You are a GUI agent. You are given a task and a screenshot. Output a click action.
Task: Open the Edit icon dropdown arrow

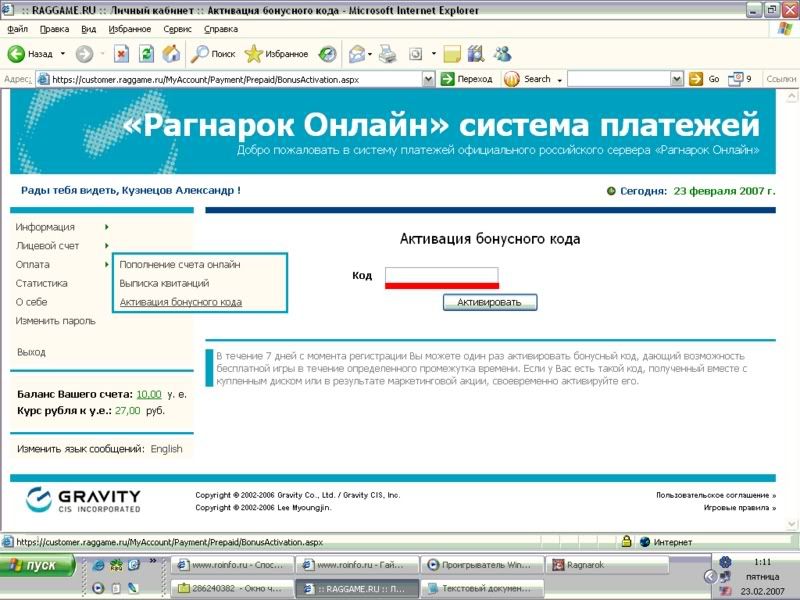[434, 54]
